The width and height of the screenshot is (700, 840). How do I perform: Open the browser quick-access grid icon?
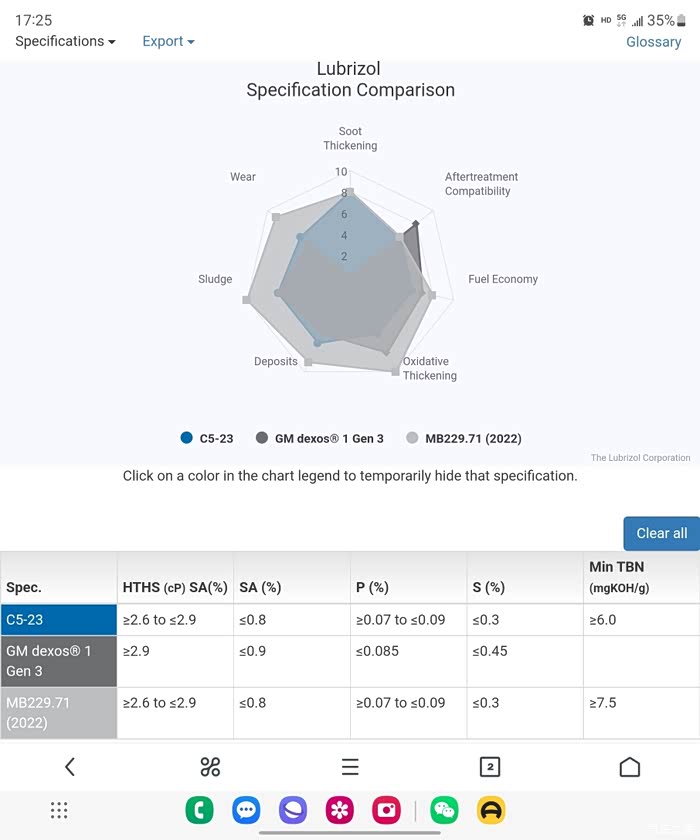[210, 767]
